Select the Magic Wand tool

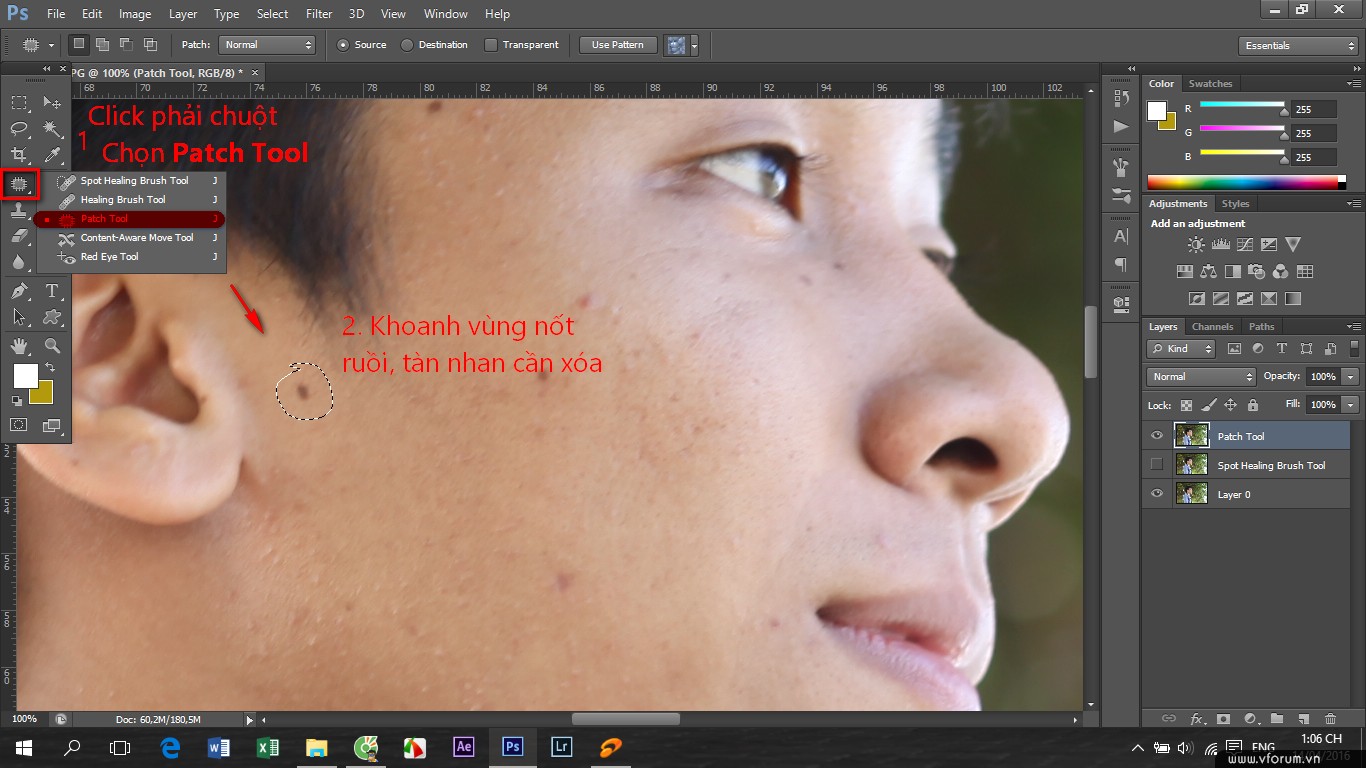pos(52,129)
